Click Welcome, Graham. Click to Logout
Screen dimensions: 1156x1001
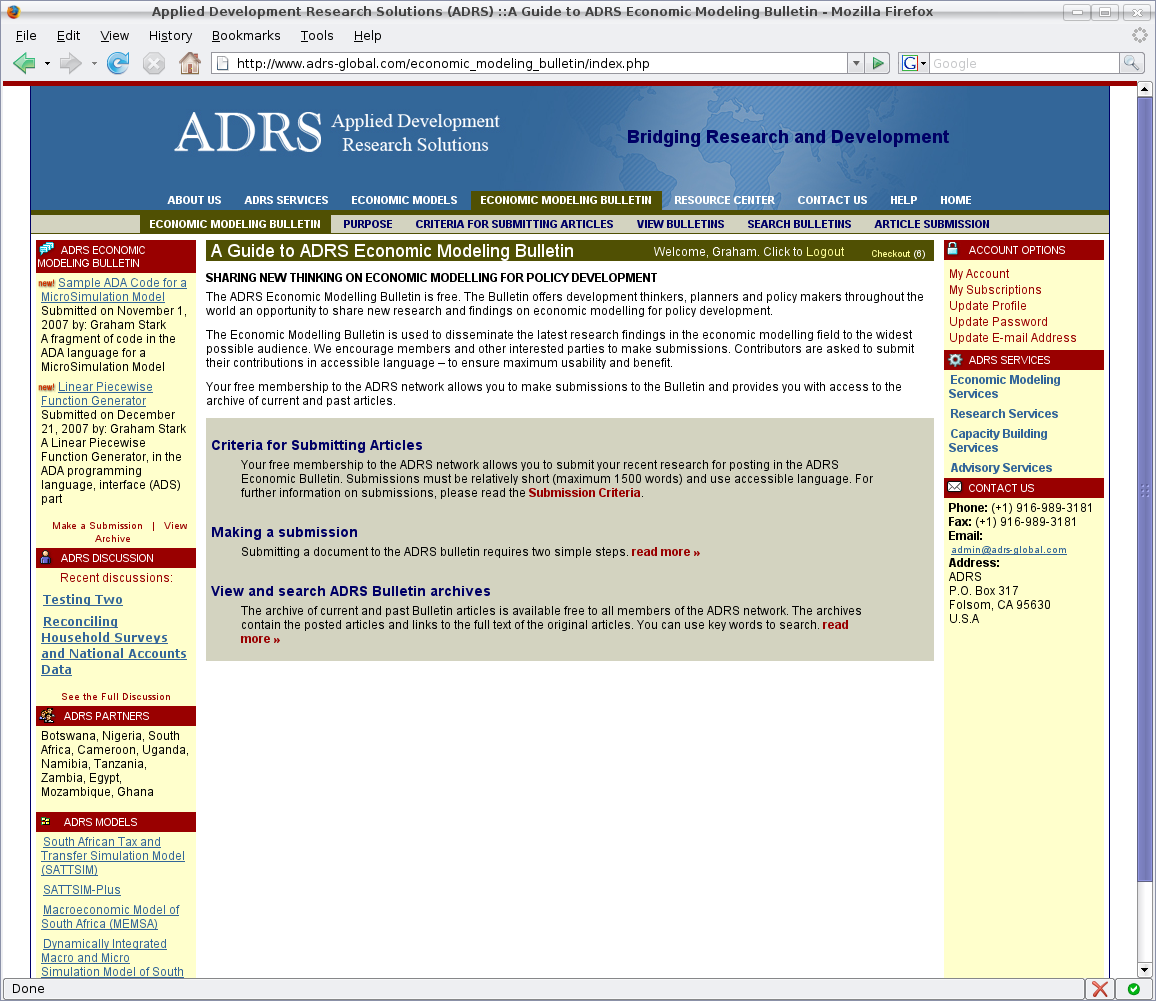(x=748, y=252)
